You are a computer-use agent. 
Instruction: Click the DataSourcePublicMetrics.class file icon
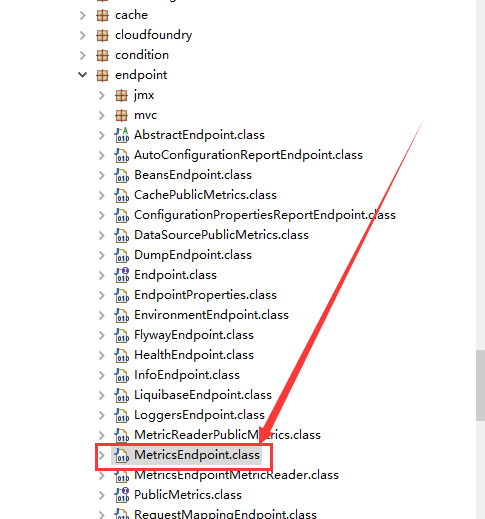122,235
